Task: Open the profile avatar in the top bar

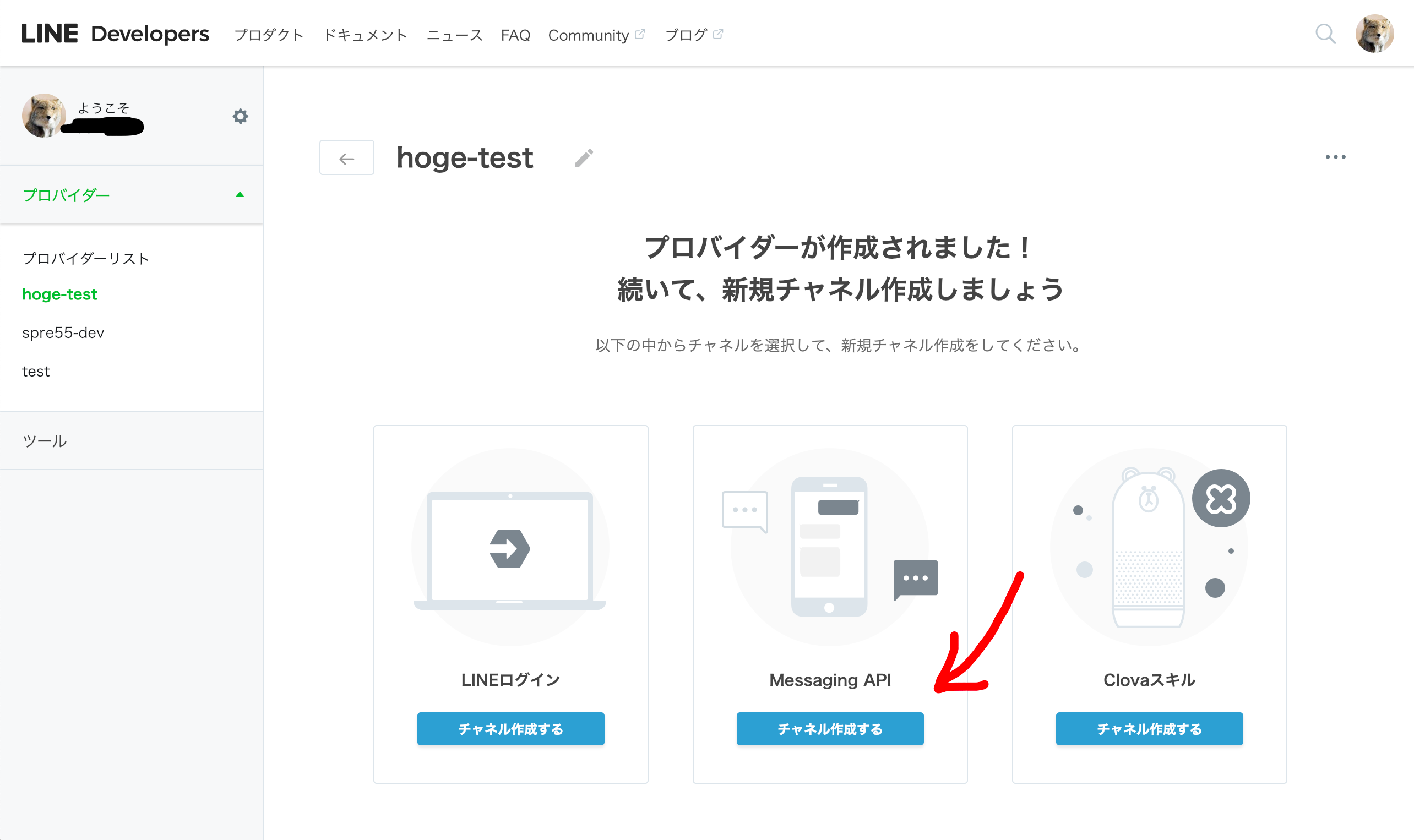Action: [1377, 34]
